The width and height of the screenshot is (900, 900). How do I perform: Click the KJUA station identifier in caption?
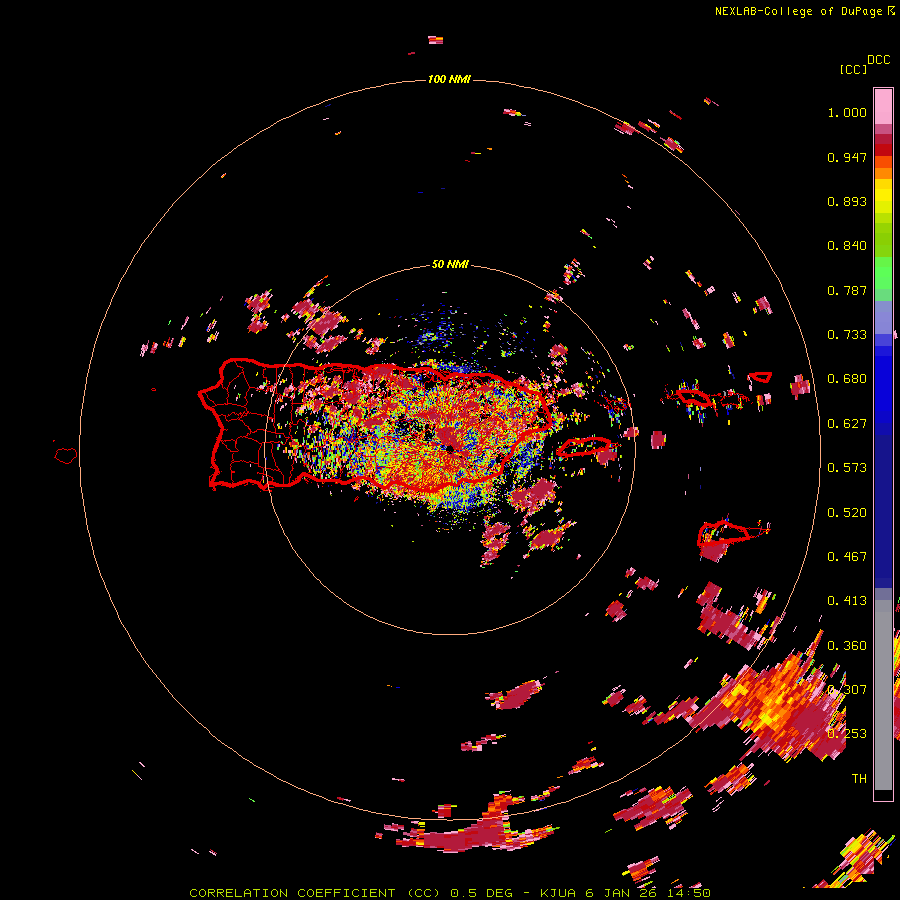coord(557,893)
